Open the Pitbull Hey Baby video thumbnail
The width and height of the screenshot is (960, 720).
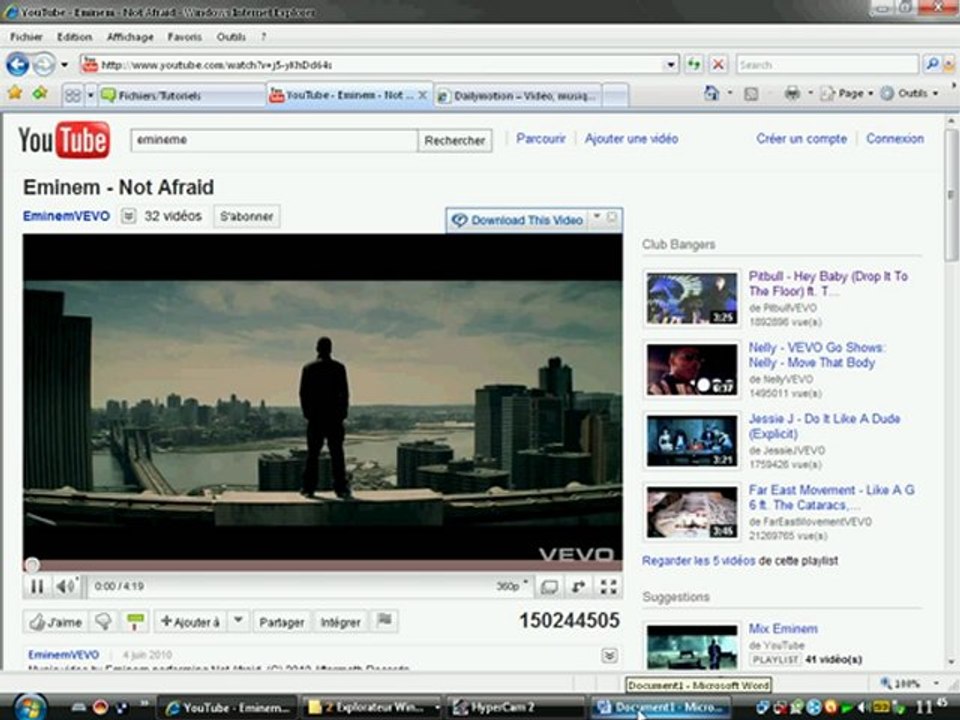pyautogui.click(x=692, y=298)
